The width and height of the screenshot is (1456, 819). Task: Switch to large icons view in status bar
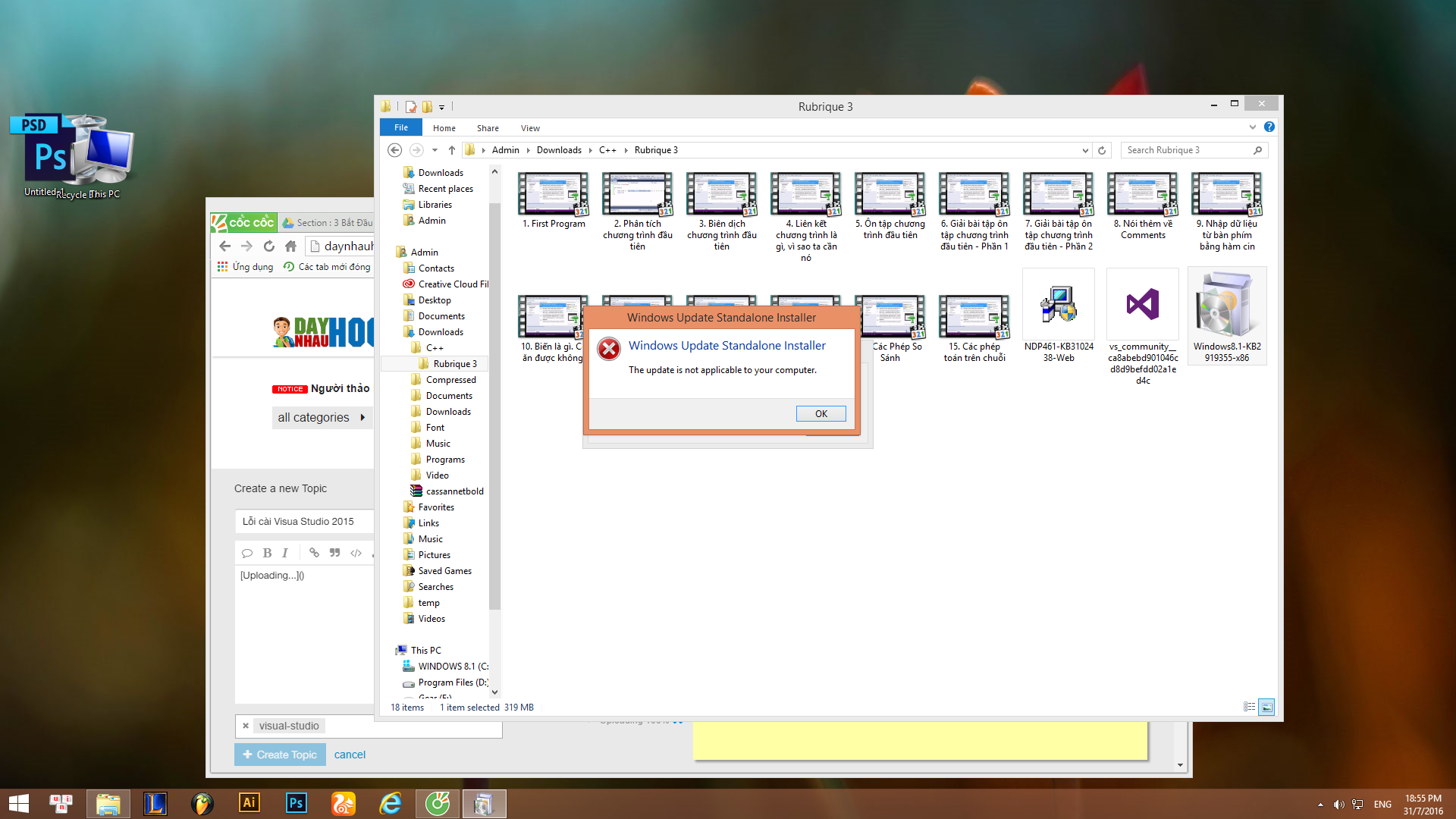[1266, 707]
